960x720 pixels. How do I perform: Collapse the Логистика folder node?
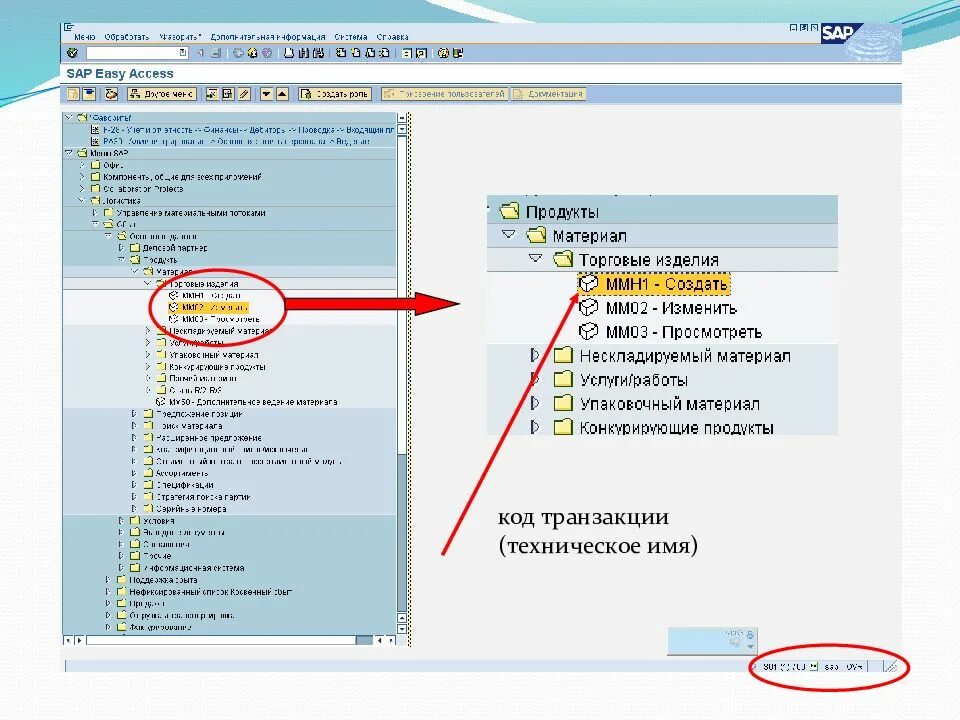82,200
